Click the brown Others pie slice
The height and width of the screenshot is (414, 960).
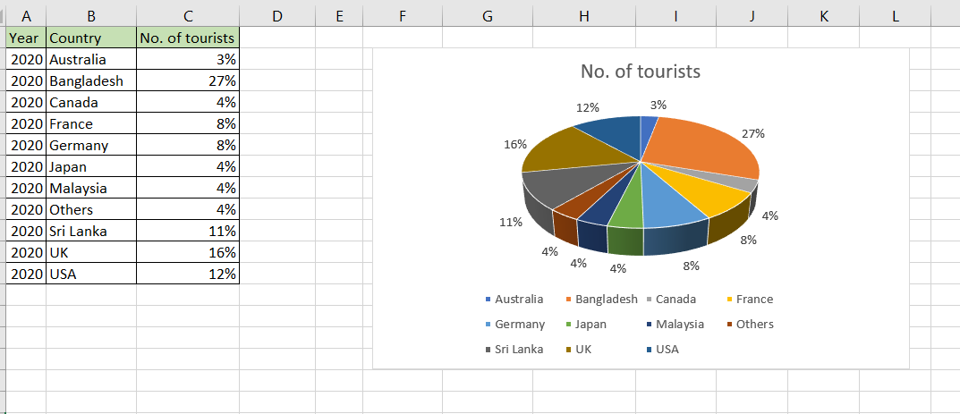click(x=582, y=199)
